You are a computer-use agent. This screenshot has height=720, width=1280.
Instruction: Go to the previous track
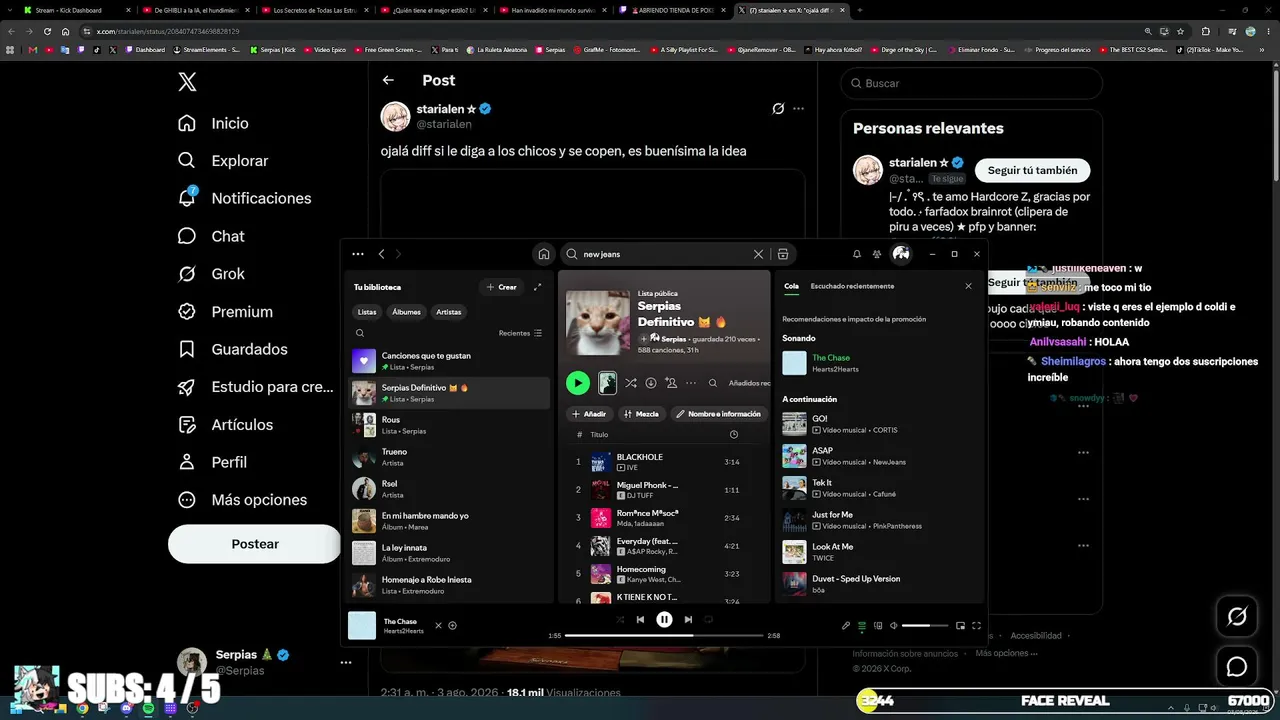641,620
